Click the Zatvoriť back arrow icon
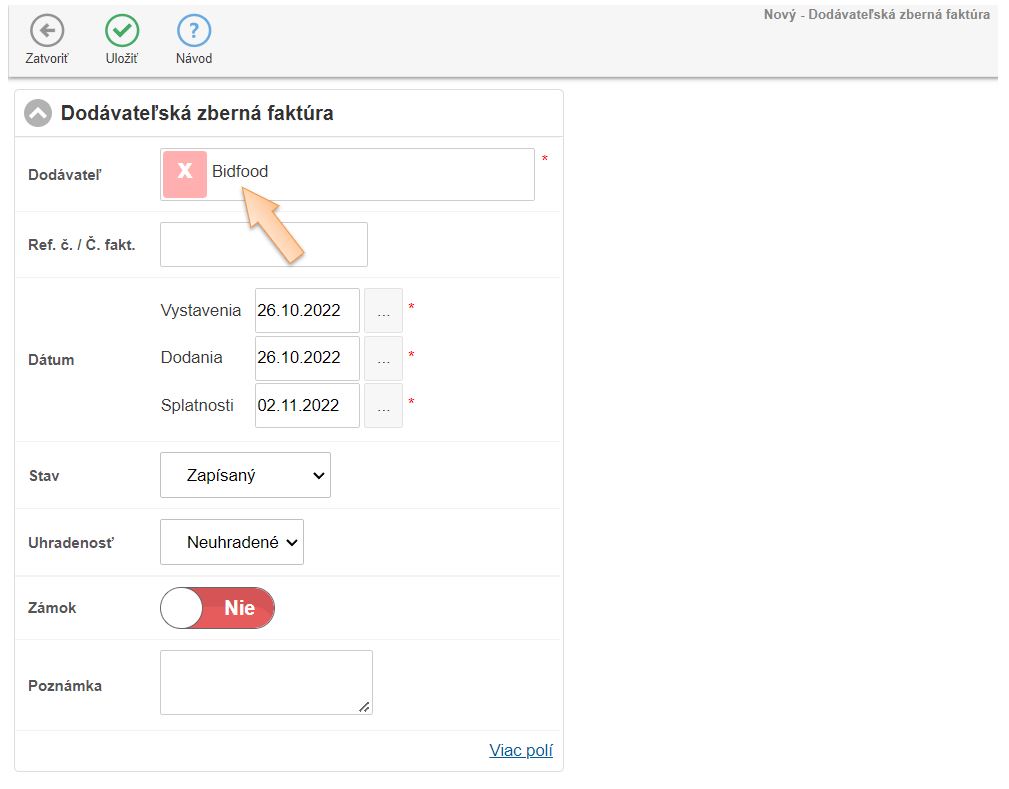Image resolution: width=1009 pixels, height=789 pixels. click(x=46, y=31)
